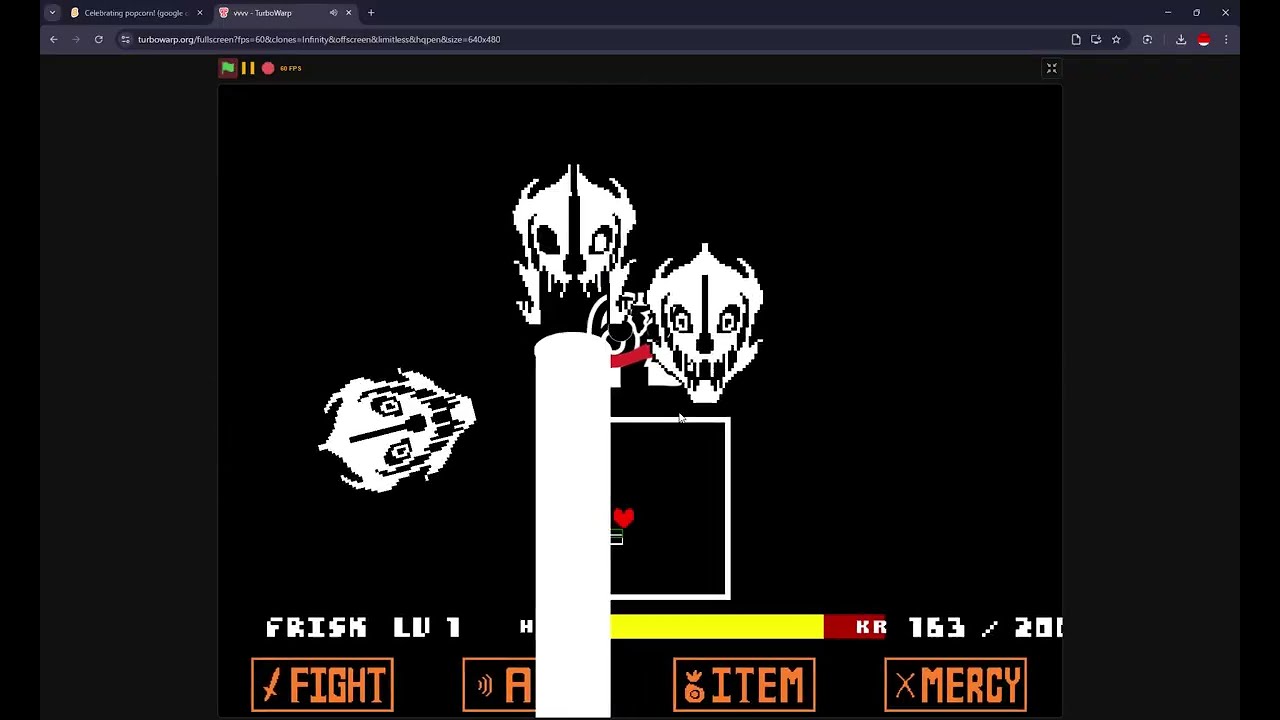
Task: Select the FIGHT battle button
Action: click(x=322, y=685)
